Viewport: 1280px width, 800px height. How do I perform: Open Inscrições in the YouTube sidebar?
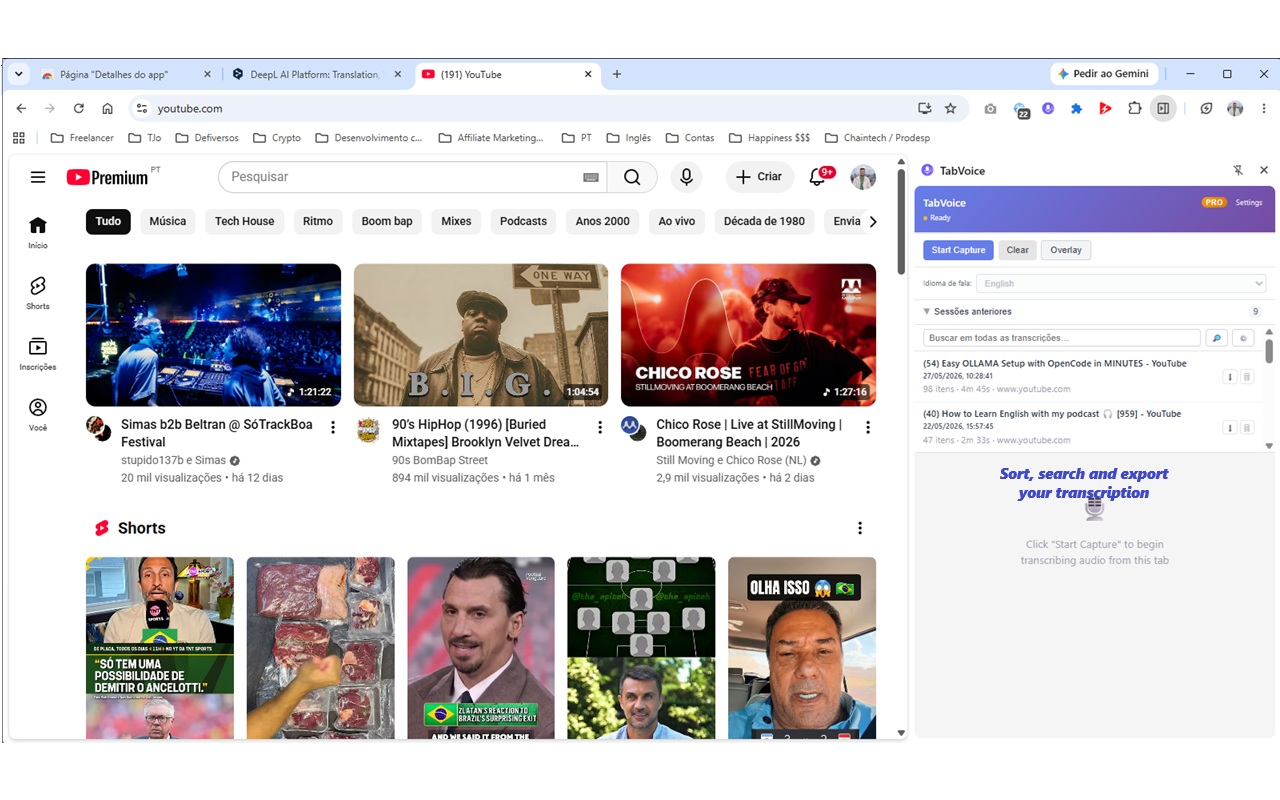click(x=38, y=354)
